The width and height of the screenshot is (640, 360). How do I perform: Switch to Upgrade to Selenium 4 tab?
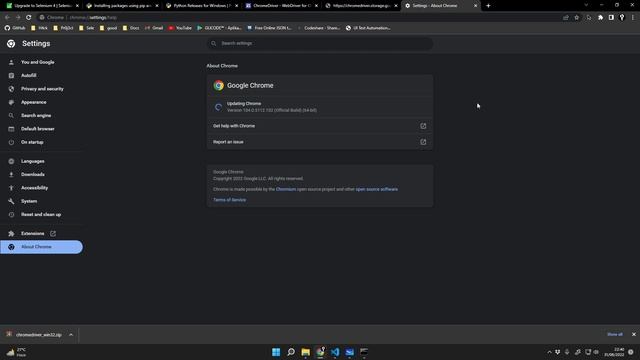43,6
